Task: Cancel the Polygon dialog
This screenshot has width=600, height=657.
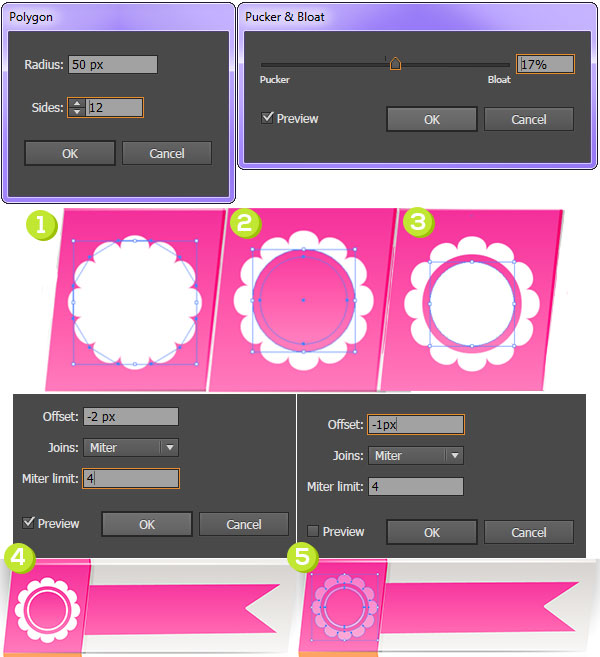Action: pyautogui.click(x=167, y=153)
